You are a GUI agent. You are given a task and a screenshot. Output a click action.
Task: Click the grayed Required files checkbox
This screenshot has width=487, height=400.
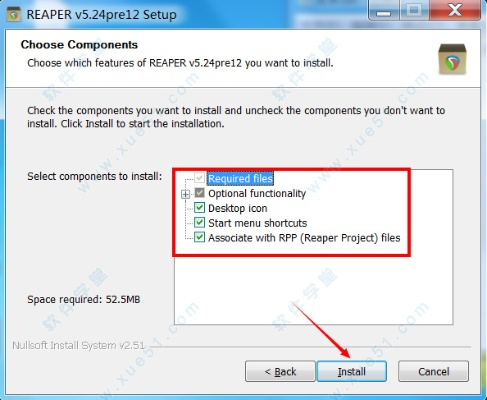tap(199, 178)
